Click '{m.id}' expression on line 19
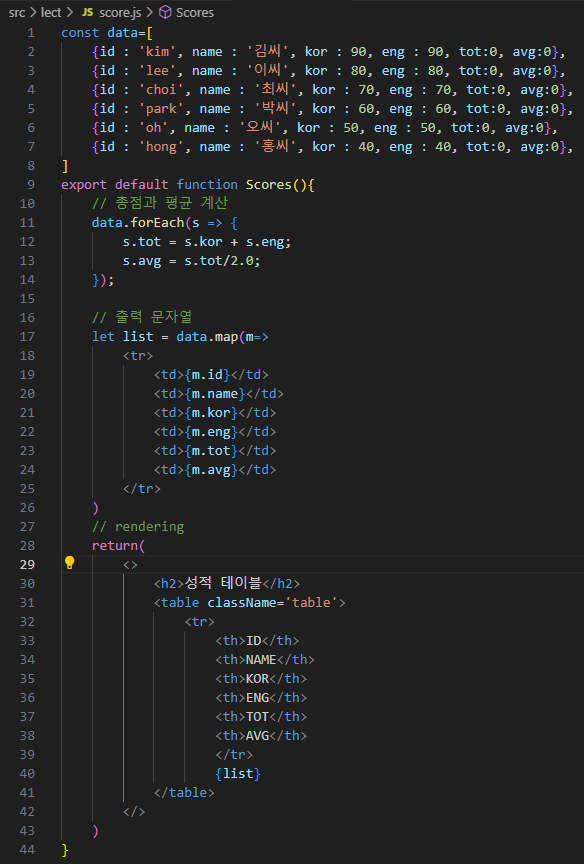584x864 pixels. tap(207, 375)
